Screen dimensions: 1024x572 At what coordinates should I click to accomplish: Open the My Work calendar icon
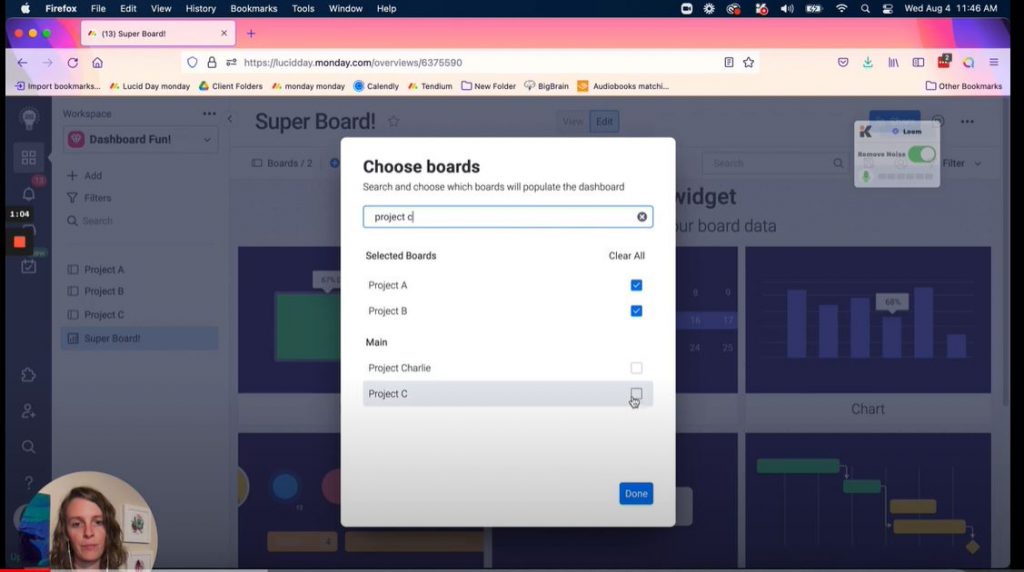29,266
